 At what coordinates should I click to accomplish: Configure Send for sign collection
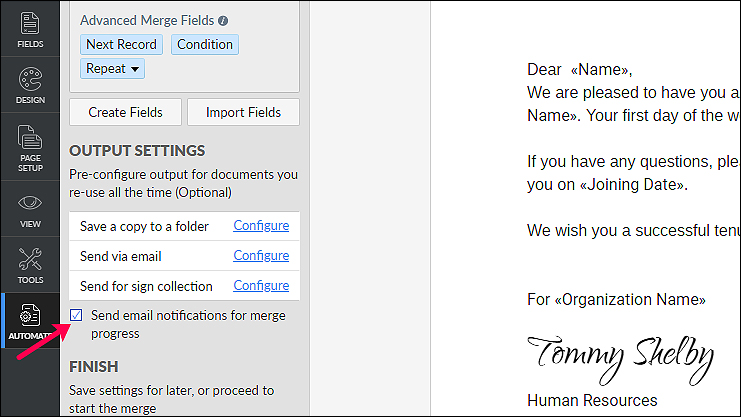261,286
